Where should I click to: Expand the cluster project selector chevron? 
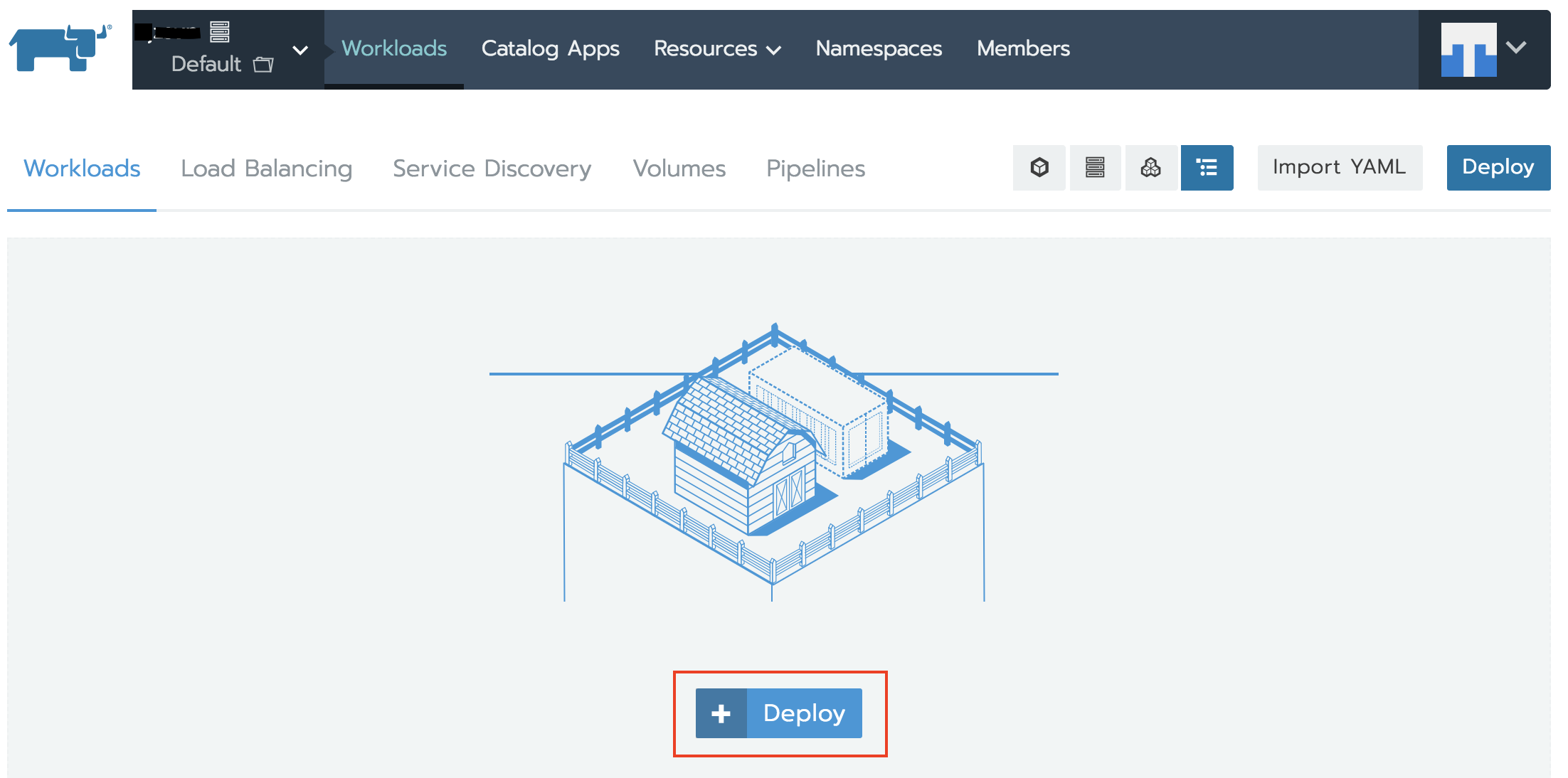point(300,50)
